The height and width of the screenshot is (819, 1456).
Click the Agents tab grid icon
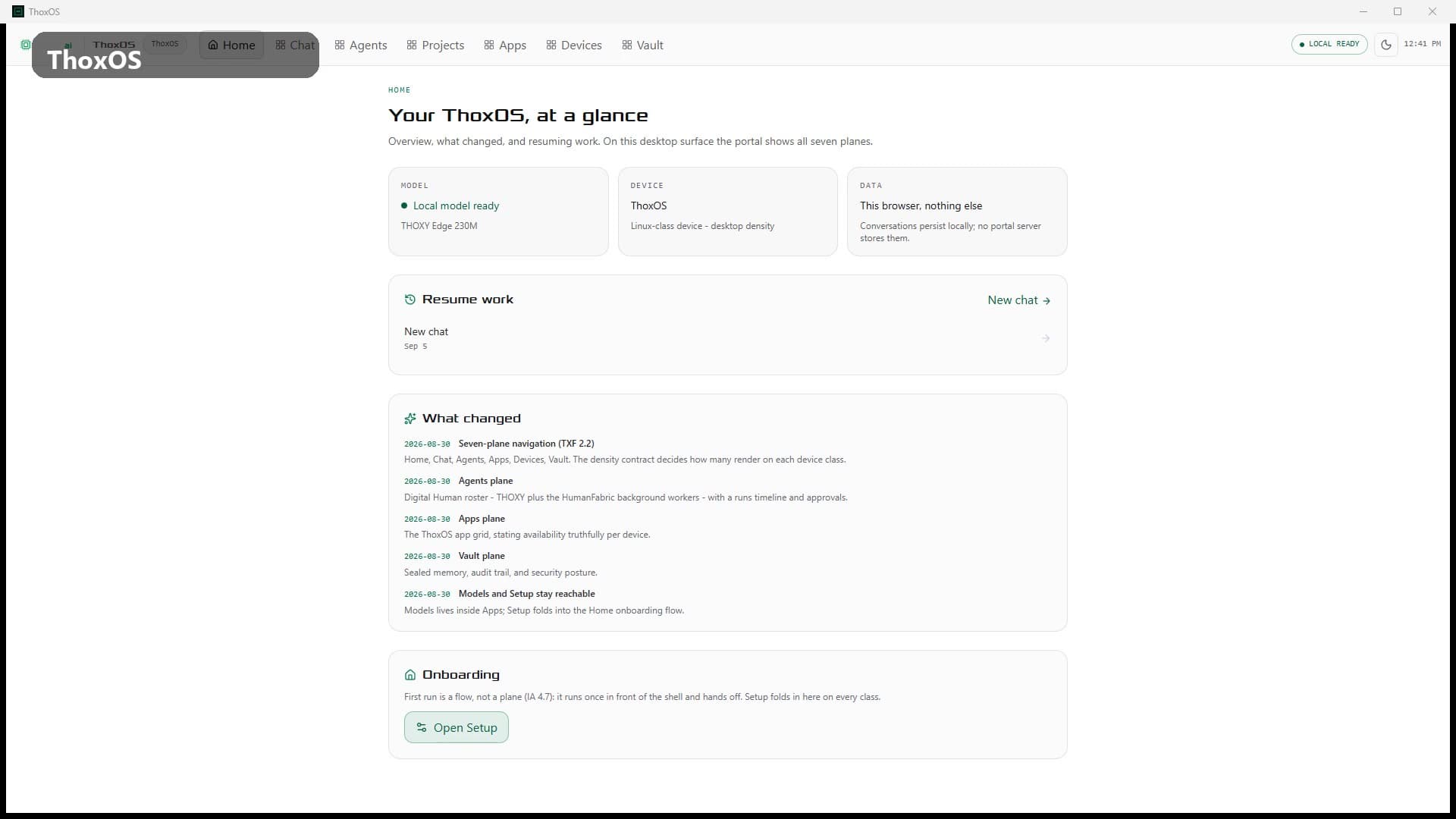340,45
